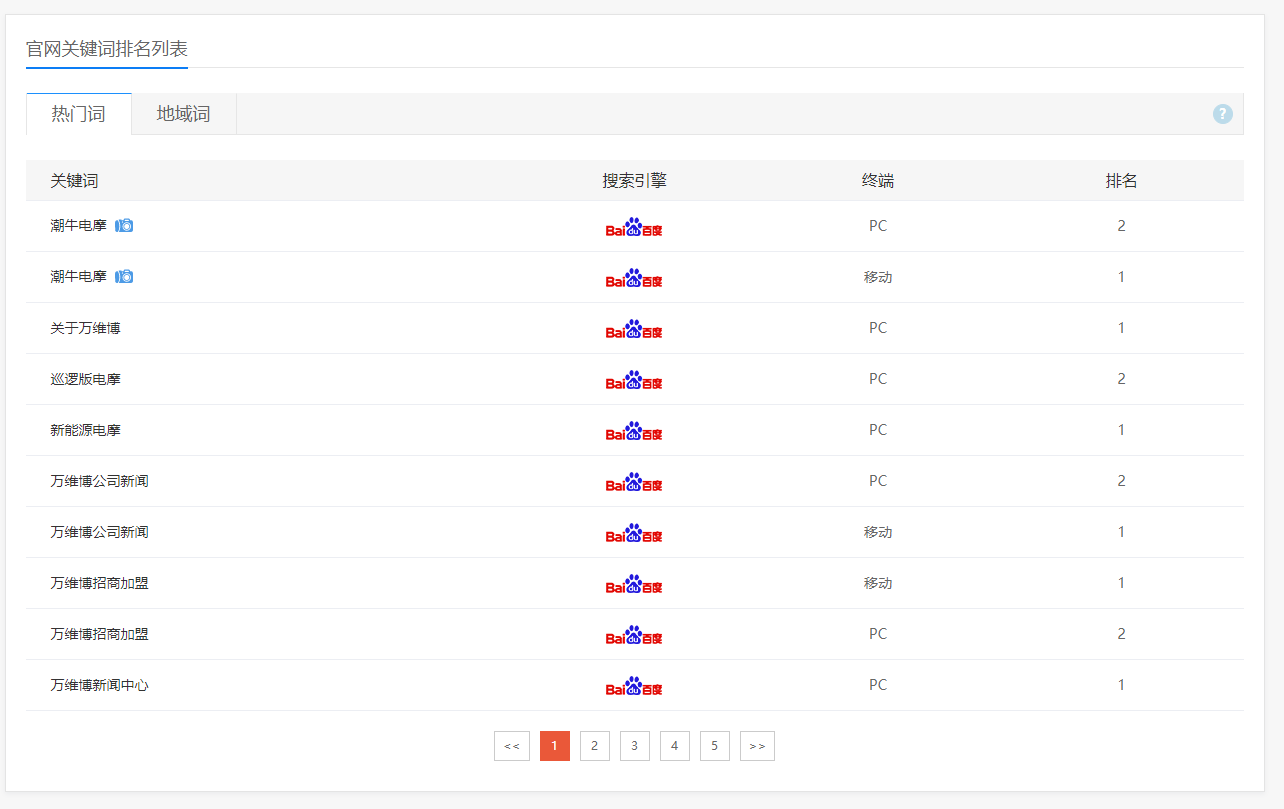Select page 1 in pagination

click(555, 746)
